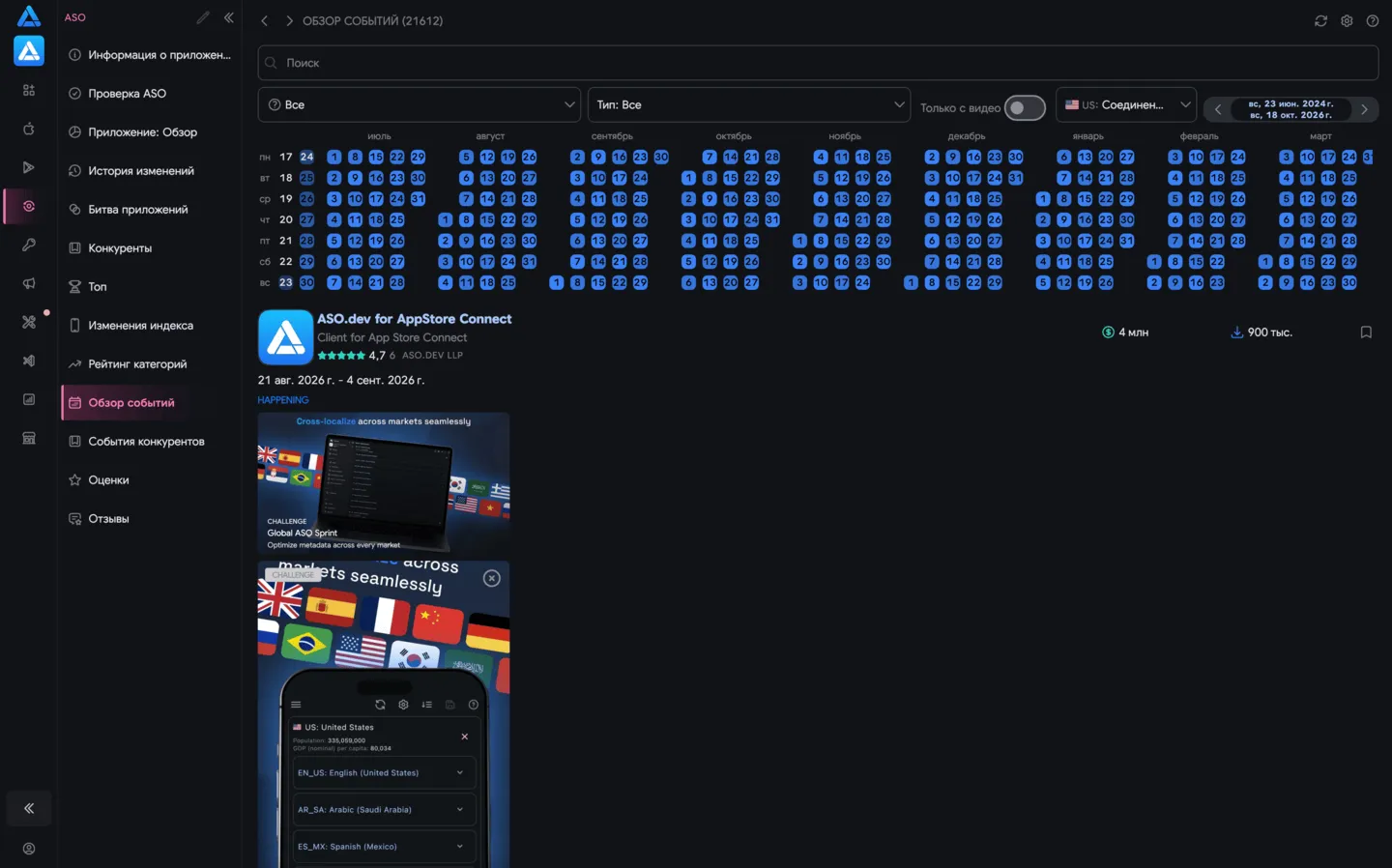The image size is (1392, 868).
Task: Close the enlarged event image with the X
Action: (492, 578)
